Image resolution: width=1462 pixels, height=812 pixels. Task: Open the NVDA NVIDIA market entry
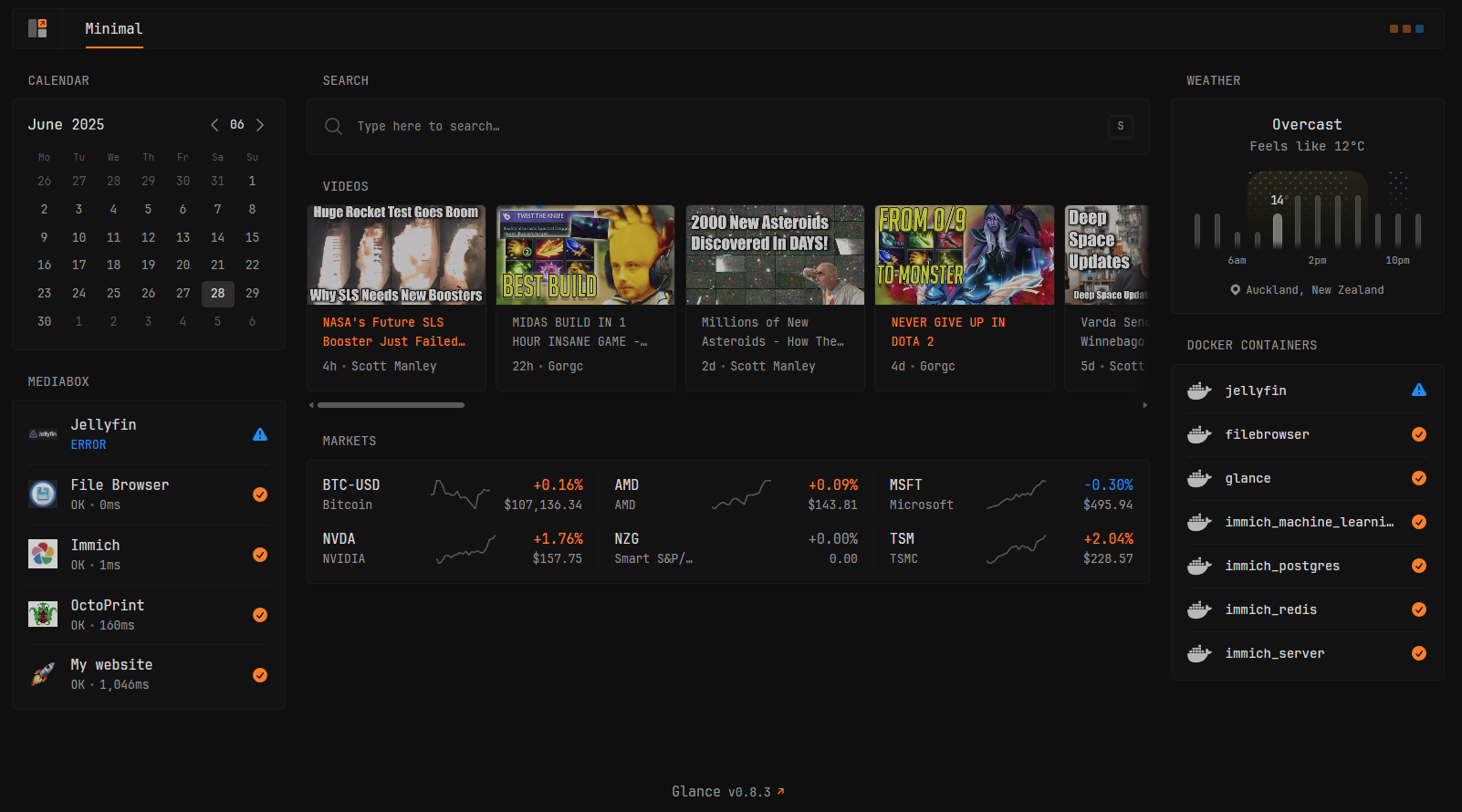point(339,539)
